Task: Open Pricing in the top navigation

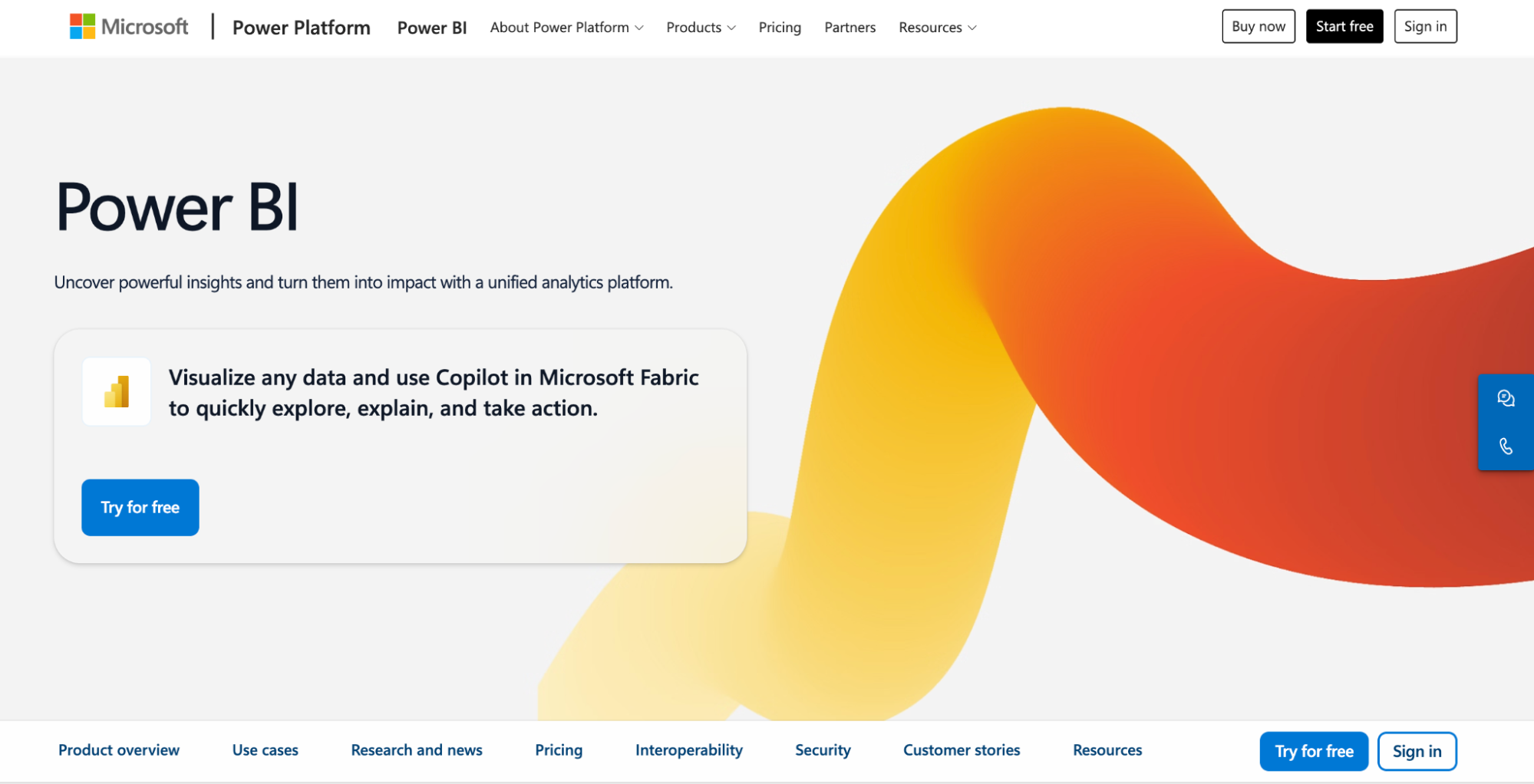Action: [x=780, y=28]
